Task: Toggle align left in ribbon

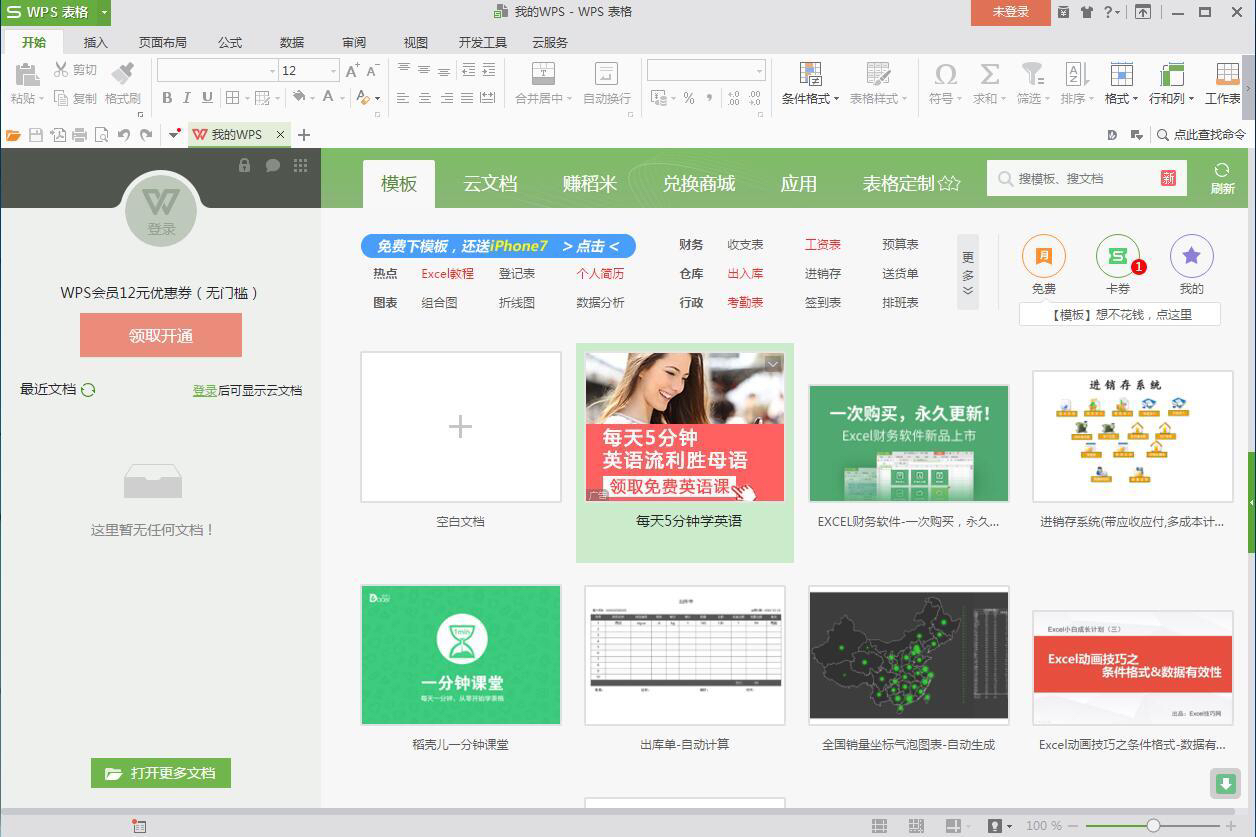Action: click(403, 98)
